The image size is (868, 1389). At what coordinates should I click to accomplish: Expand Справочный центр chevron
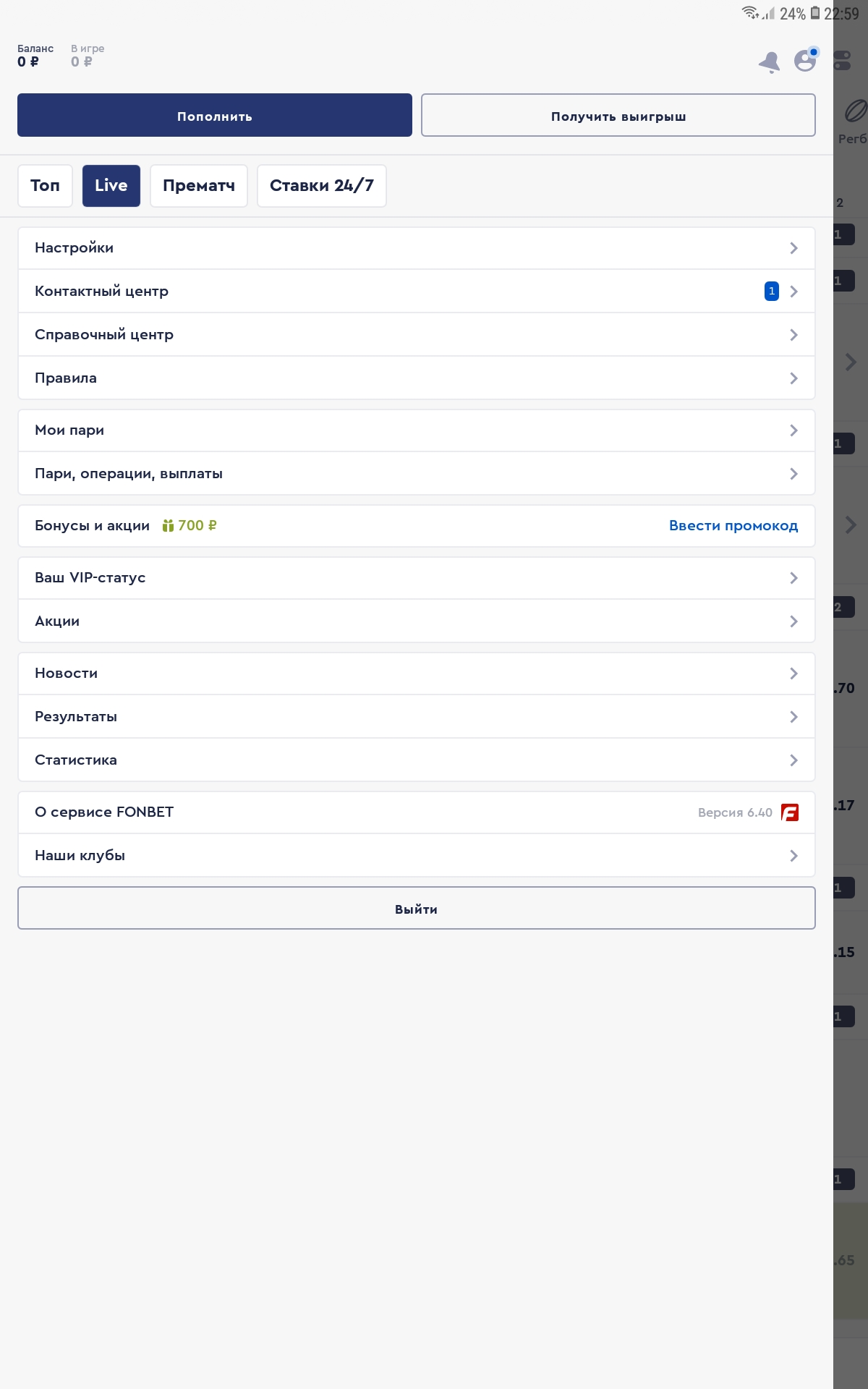click(x=793, y=335)
